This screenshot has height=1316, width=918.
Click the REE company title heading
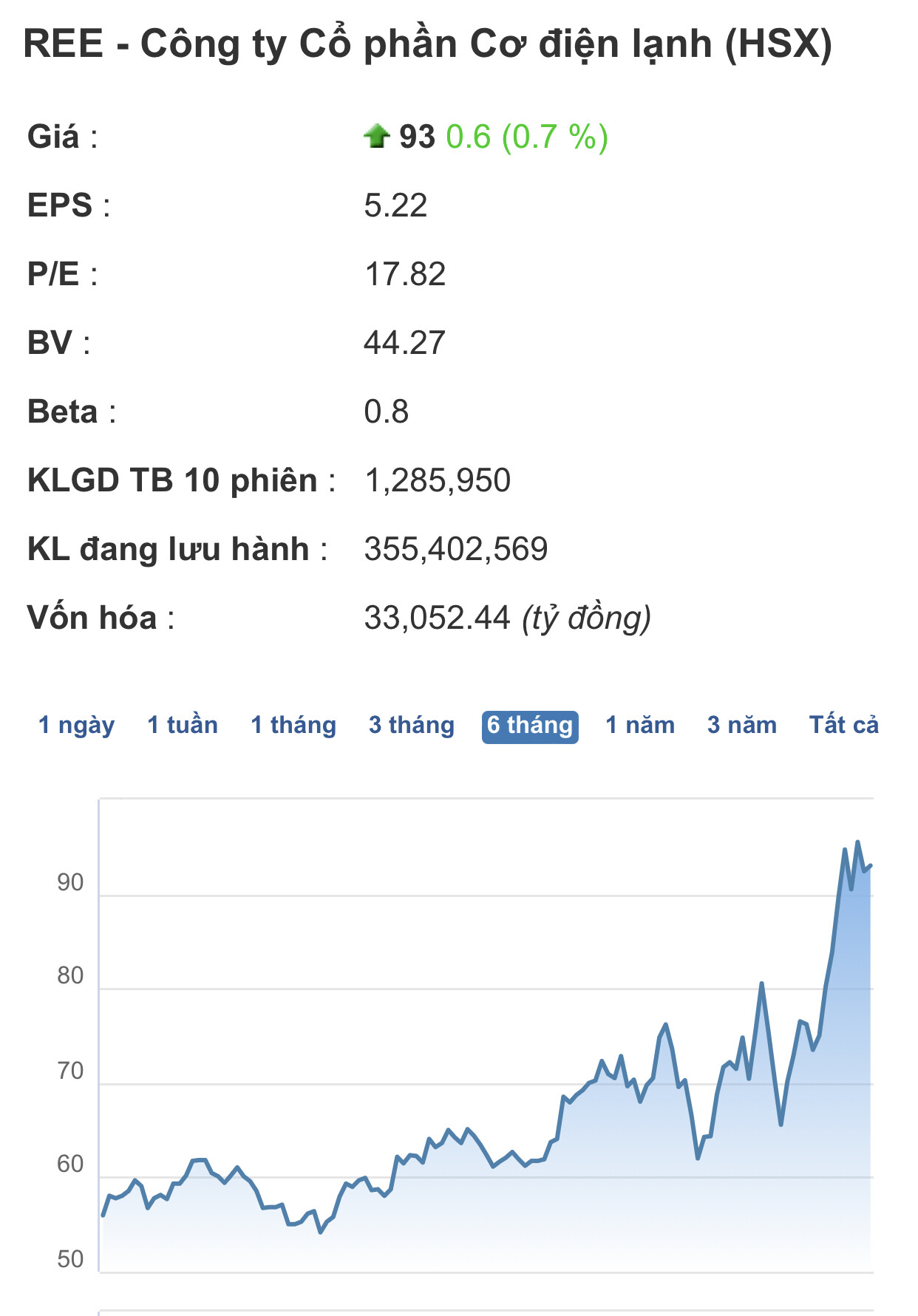[428, 44]
